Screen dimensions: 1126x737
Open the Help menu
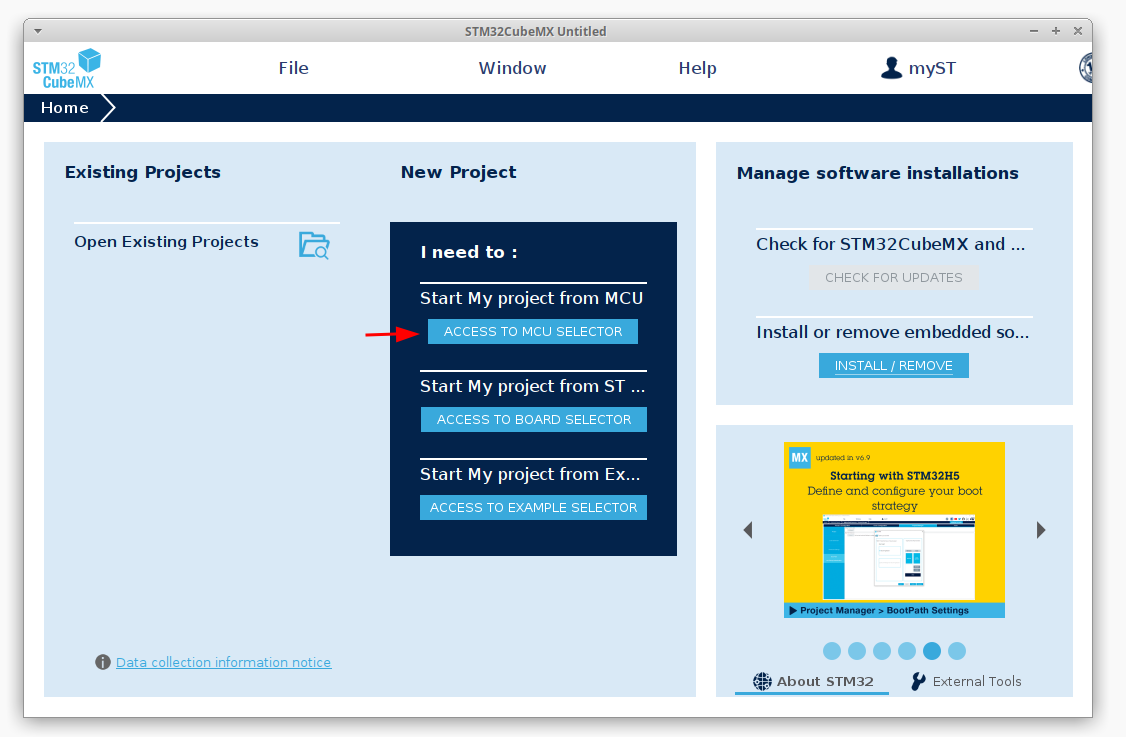tap(697, 68)
